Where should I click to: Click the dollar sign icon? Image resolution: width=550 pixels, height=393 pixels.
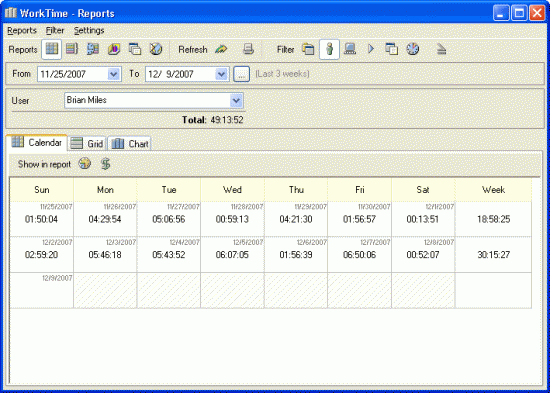pyautogui.click(x=106, y=164)
